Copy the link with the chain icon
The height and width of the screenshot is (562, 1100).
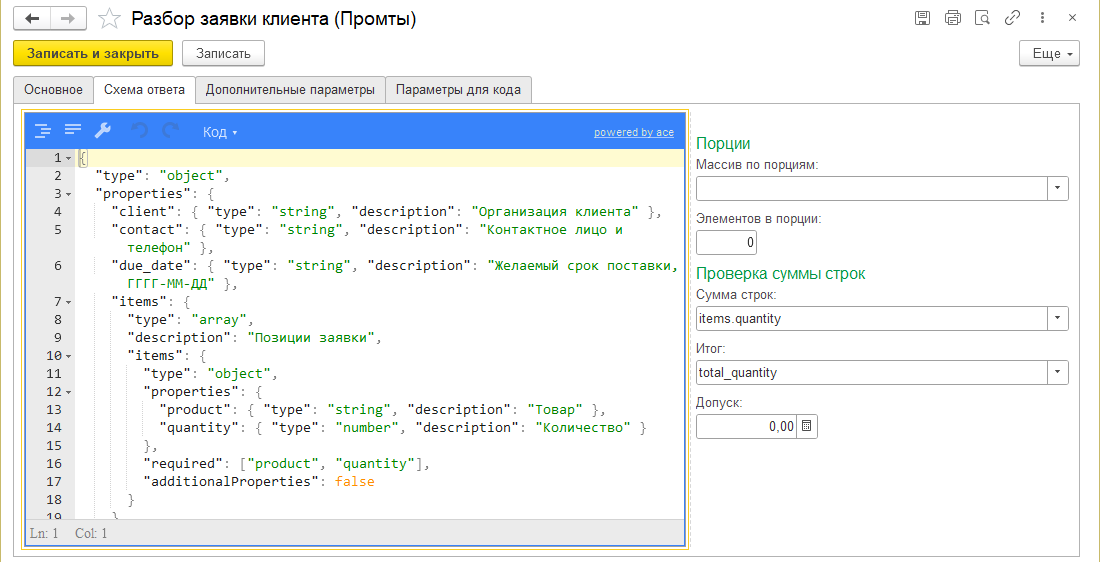pos(1012,18)
